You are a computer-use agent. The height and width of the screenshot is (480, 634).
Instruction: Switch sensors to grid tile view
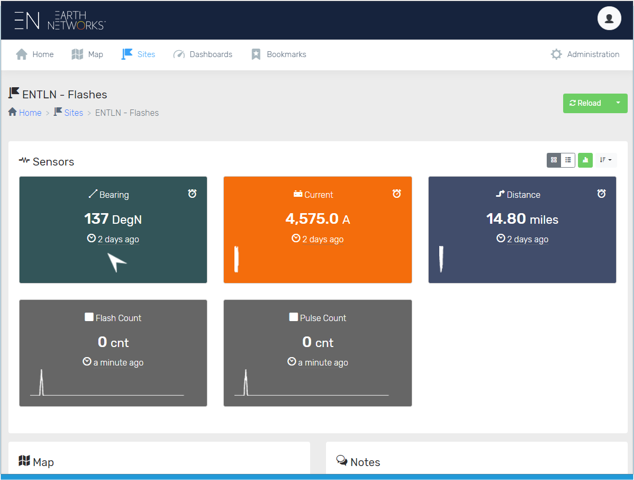[553, 160]
